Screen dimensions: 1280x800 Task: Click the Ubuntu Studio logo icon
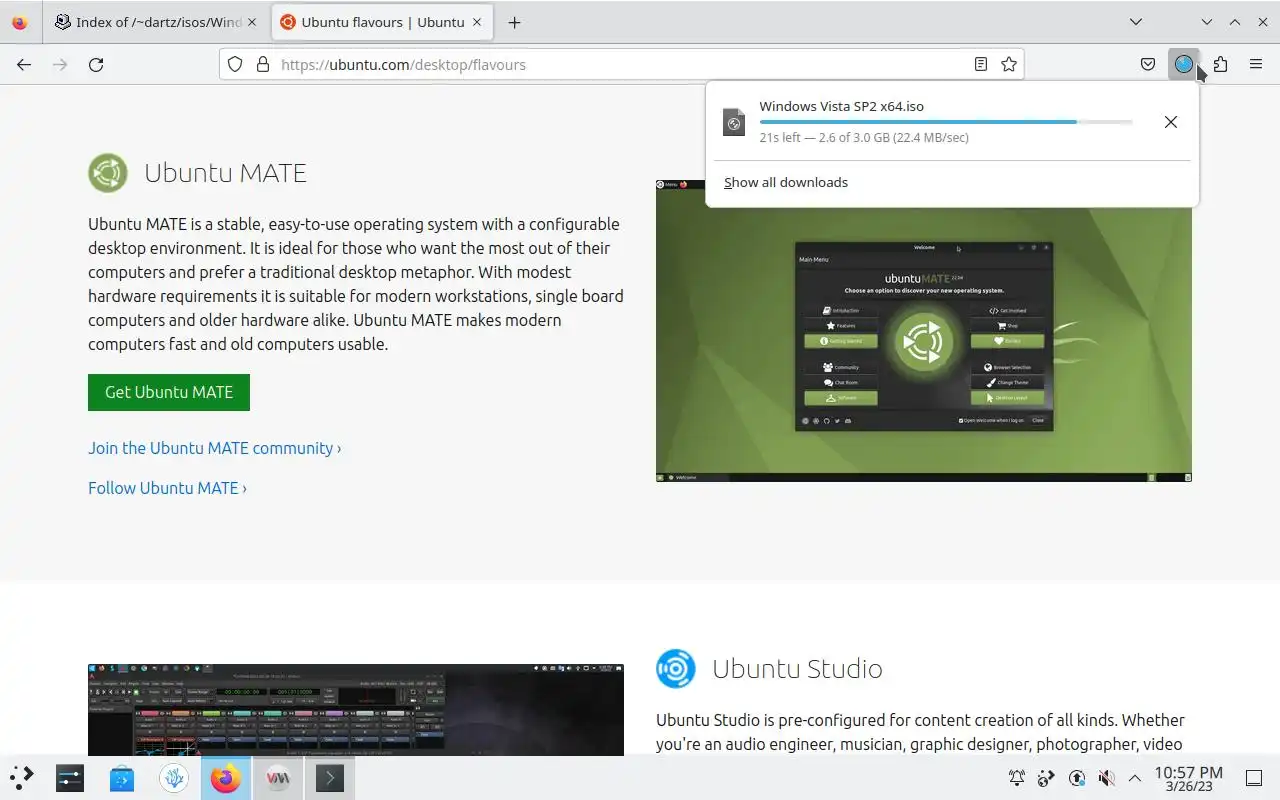(x=676, y=668)
